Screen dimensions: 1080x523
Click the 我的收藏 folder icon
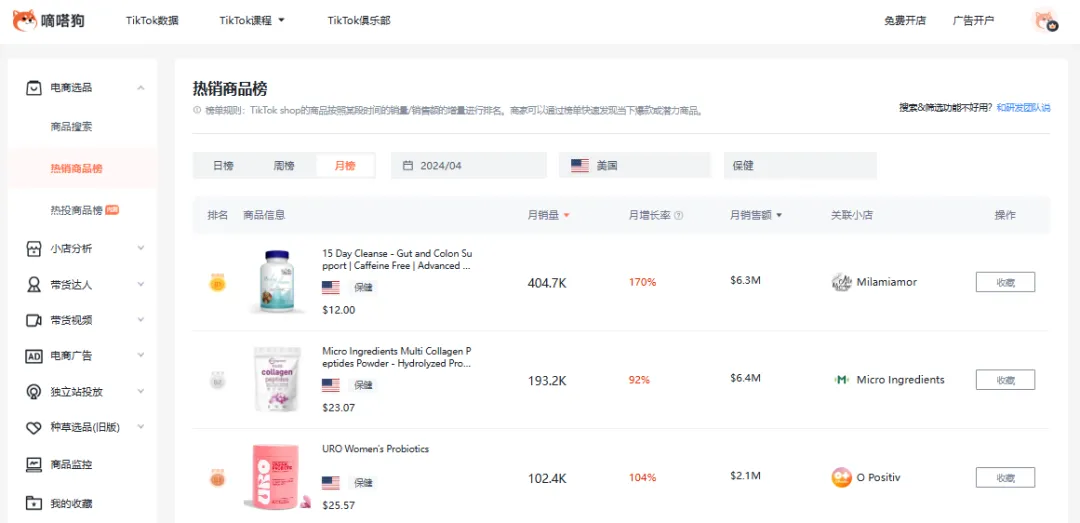(x=34, y=503)
